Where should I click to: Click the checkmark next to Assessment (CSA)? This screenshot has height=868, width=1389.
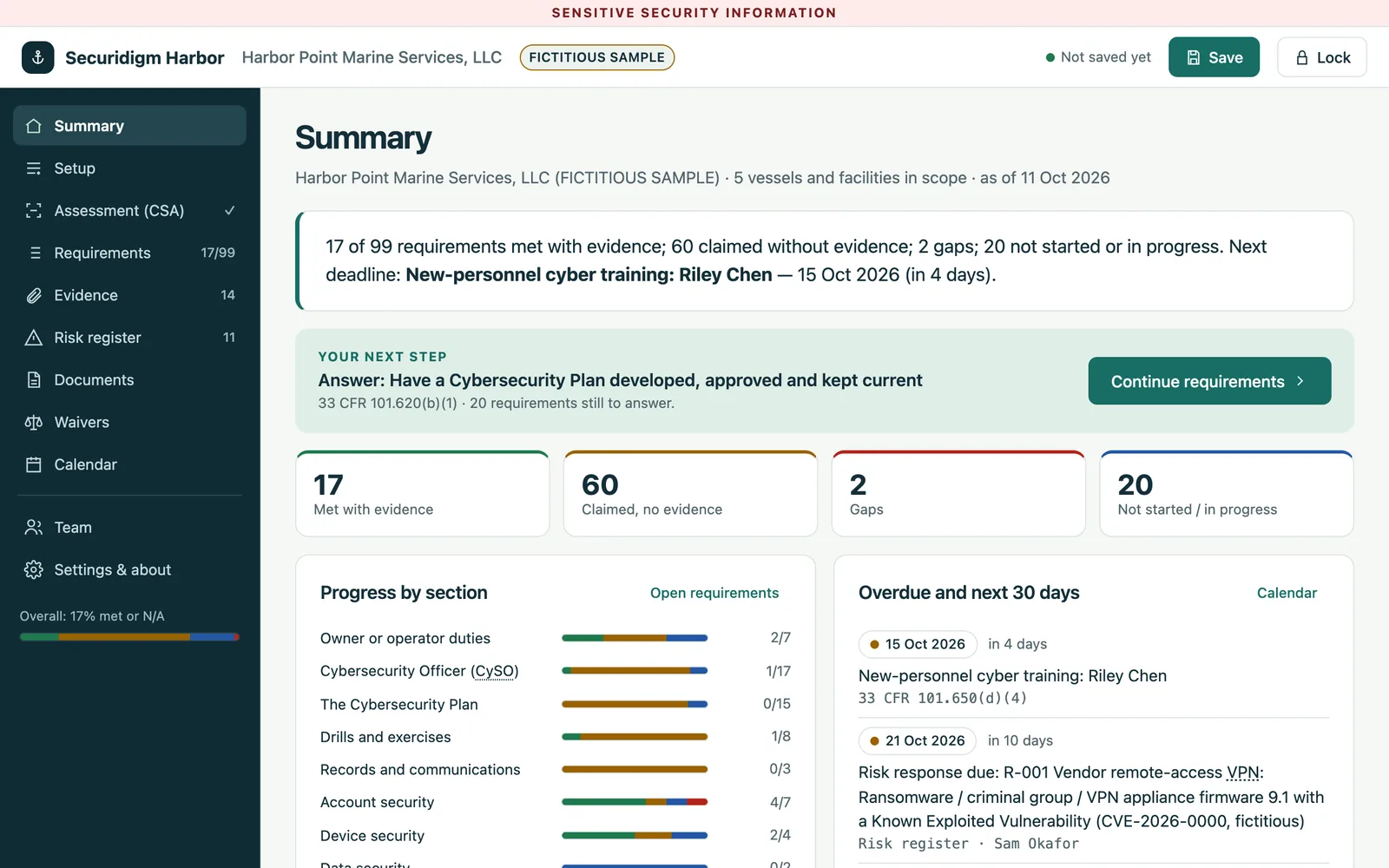tap(230, 210)
